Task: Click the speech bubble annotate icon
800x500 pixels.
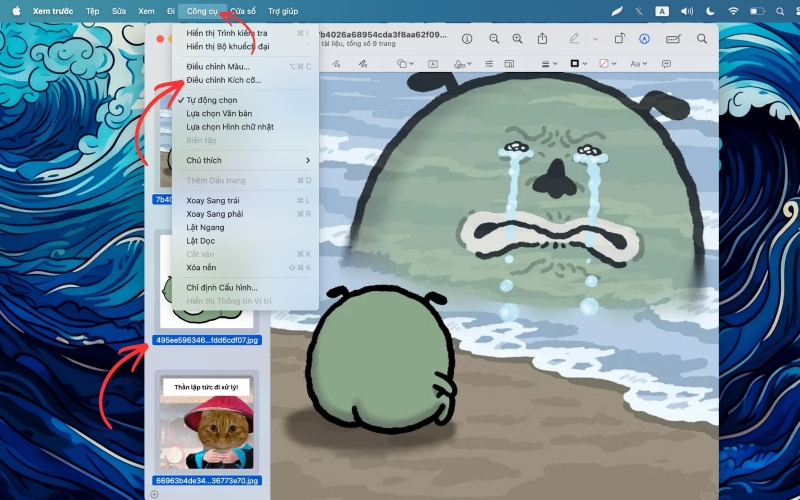Action: click(x=666, y=64)
